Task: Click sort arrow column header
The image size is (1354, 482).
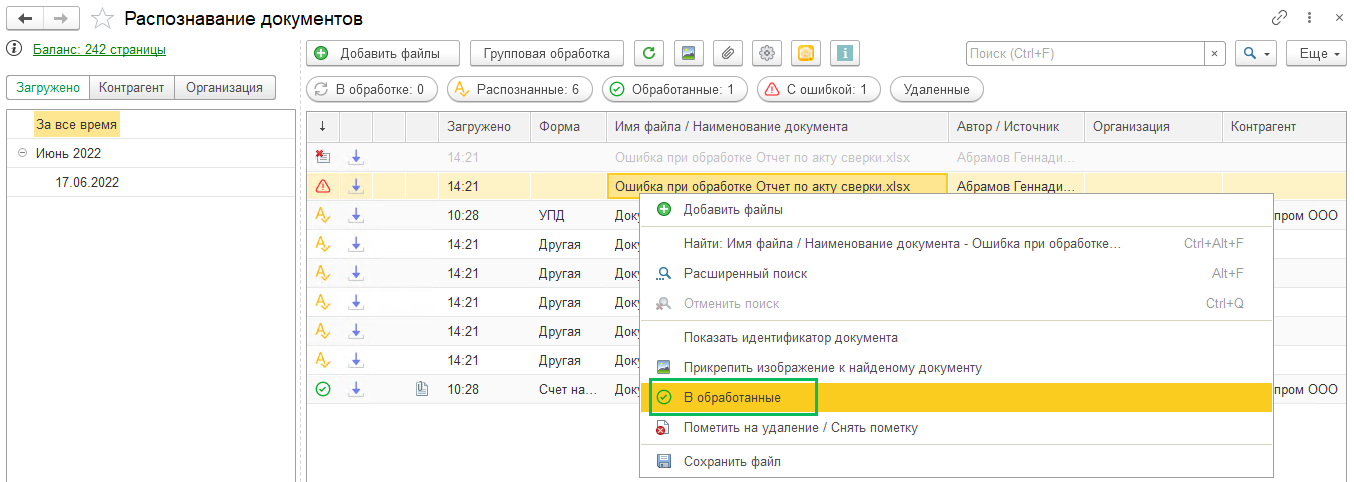Action: tap(322, 126)
